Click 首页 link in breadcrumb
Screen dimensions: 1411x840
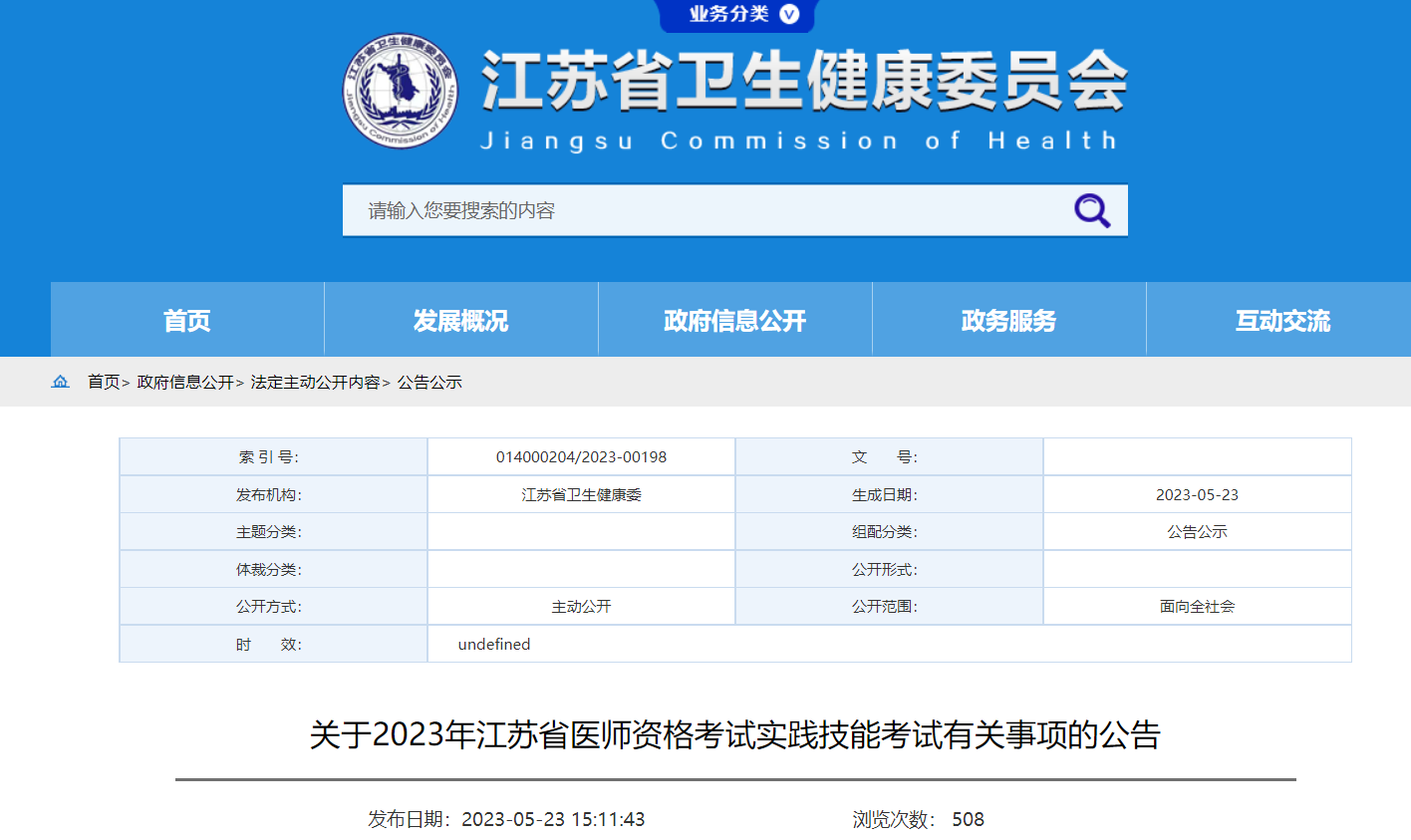(104, 382)
